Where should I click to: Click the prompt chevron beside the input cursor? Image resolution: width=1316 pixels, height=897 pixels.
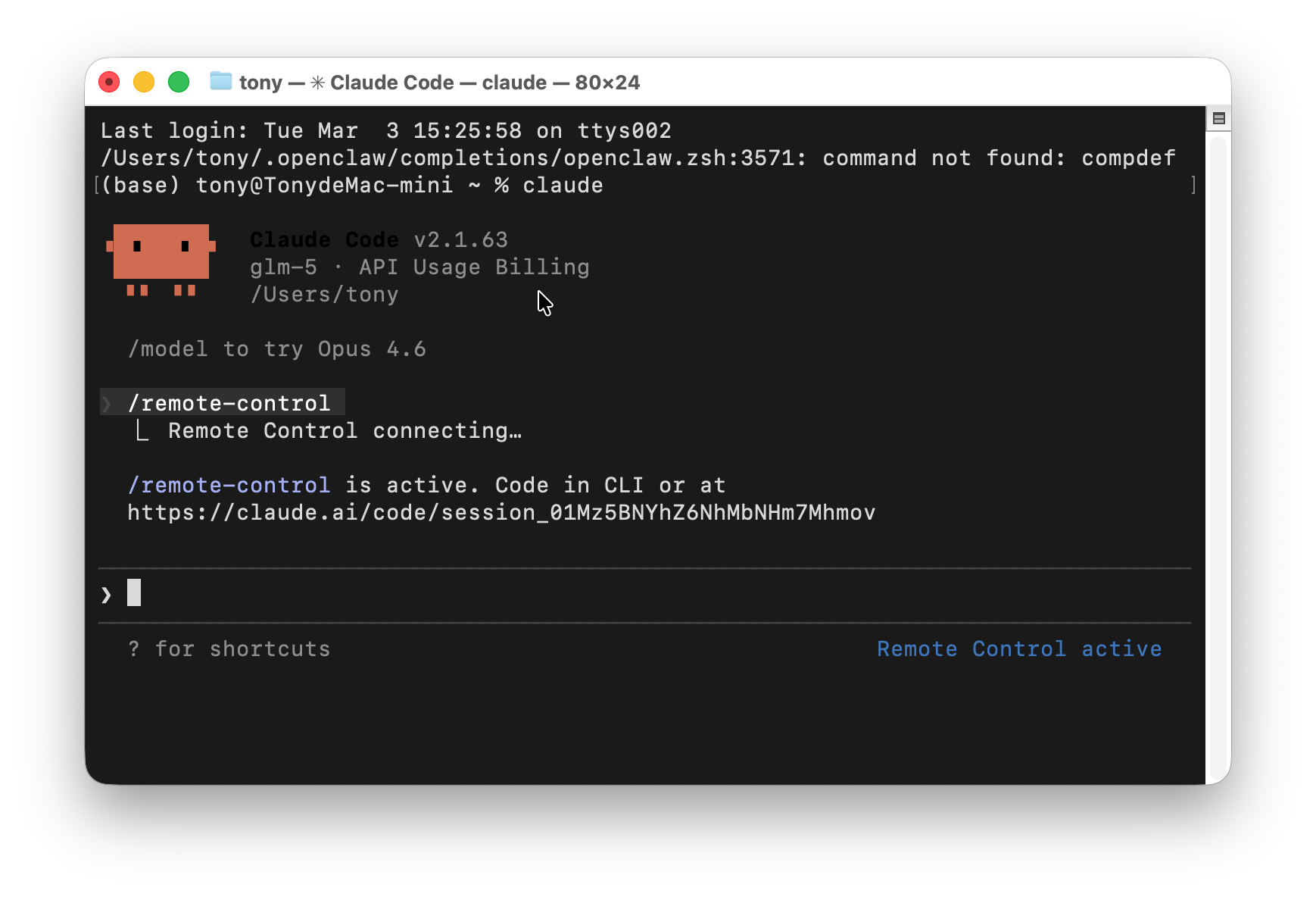coord(106,595)
